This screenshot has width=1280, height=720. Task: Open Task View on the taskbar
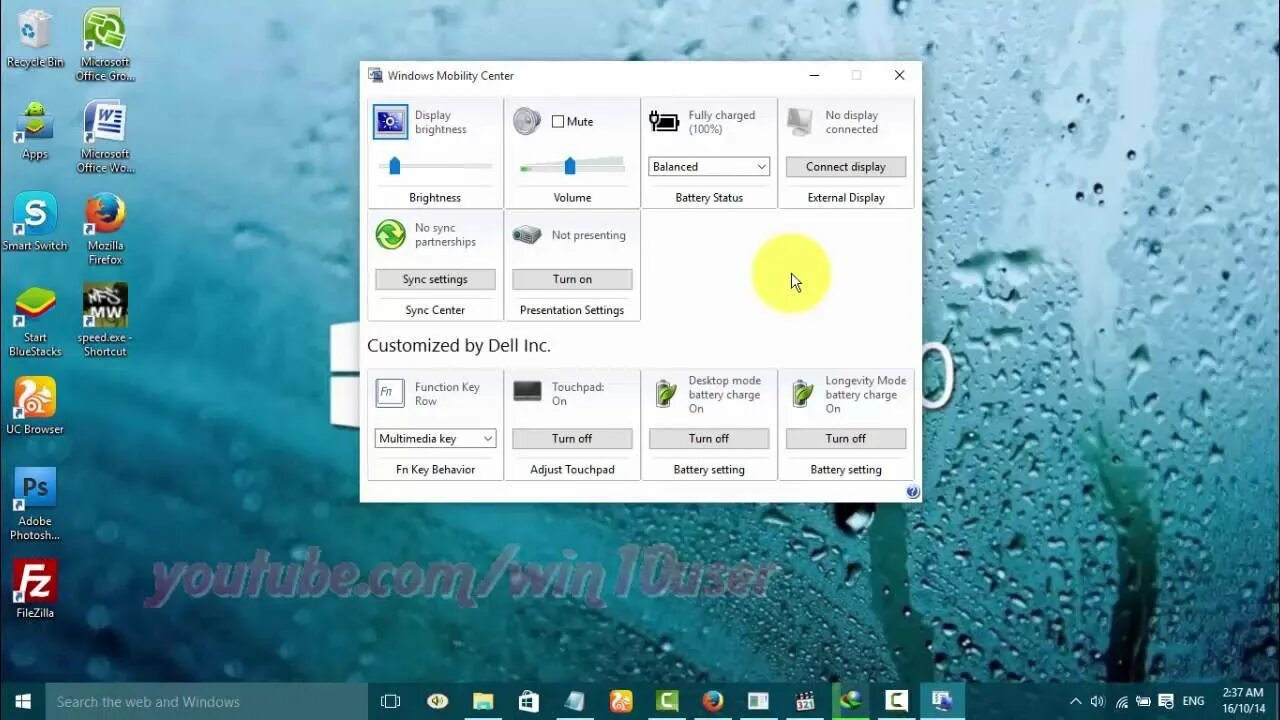click(x=390, y=701)
